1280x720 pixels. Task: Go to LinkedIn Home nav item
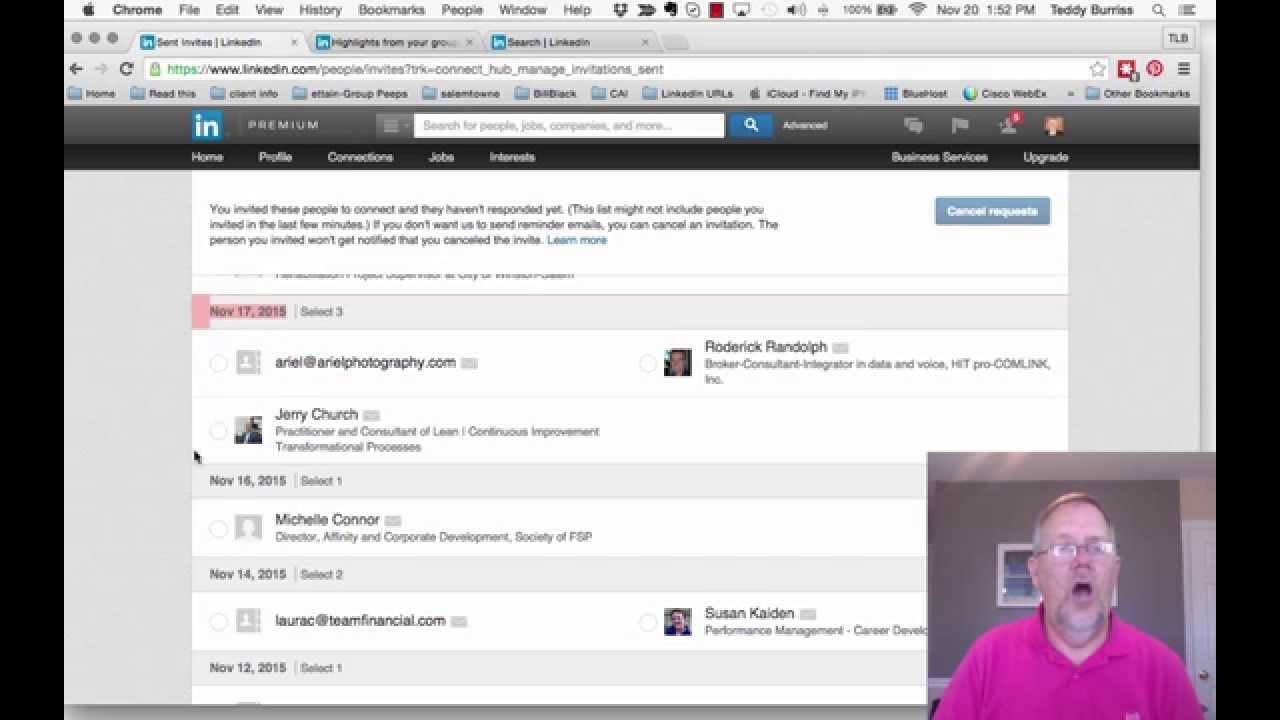point(207,157)
